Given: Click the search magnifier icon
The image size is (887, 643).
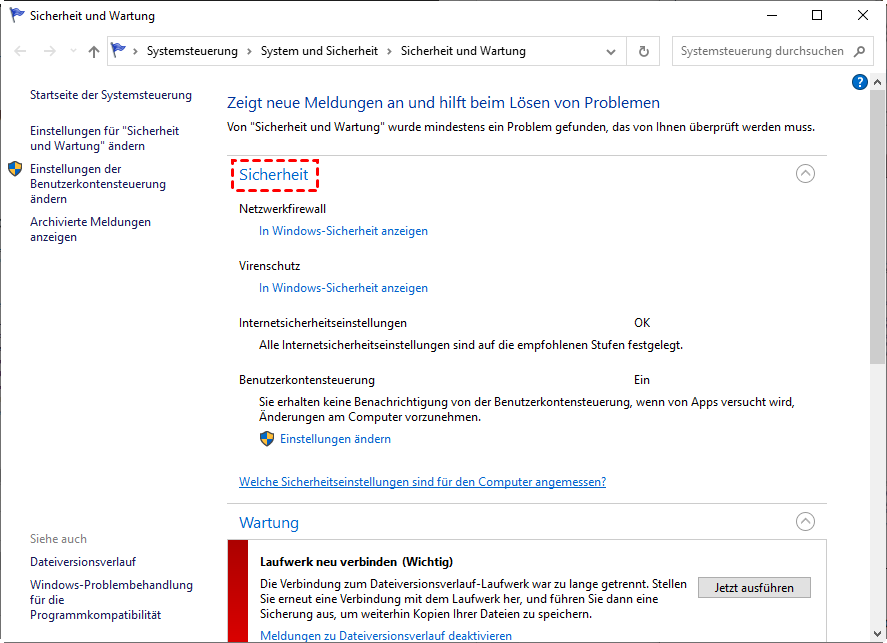Looking at the screenshot, I should tap(859, 51).
